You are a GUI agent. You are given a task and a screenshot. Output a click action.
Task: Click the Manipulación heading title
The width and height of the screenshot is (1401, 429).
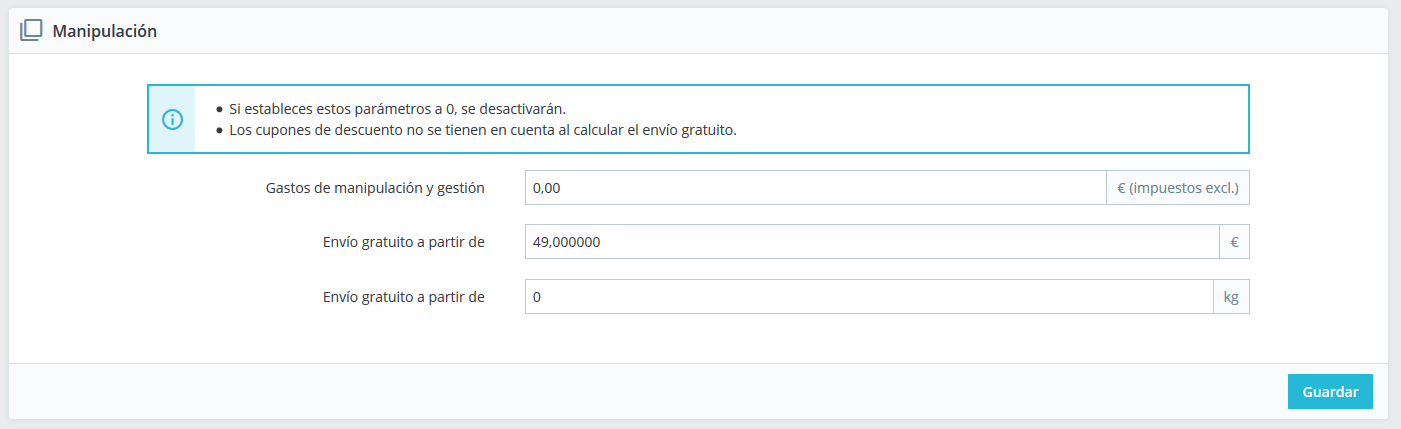[104, 31]
